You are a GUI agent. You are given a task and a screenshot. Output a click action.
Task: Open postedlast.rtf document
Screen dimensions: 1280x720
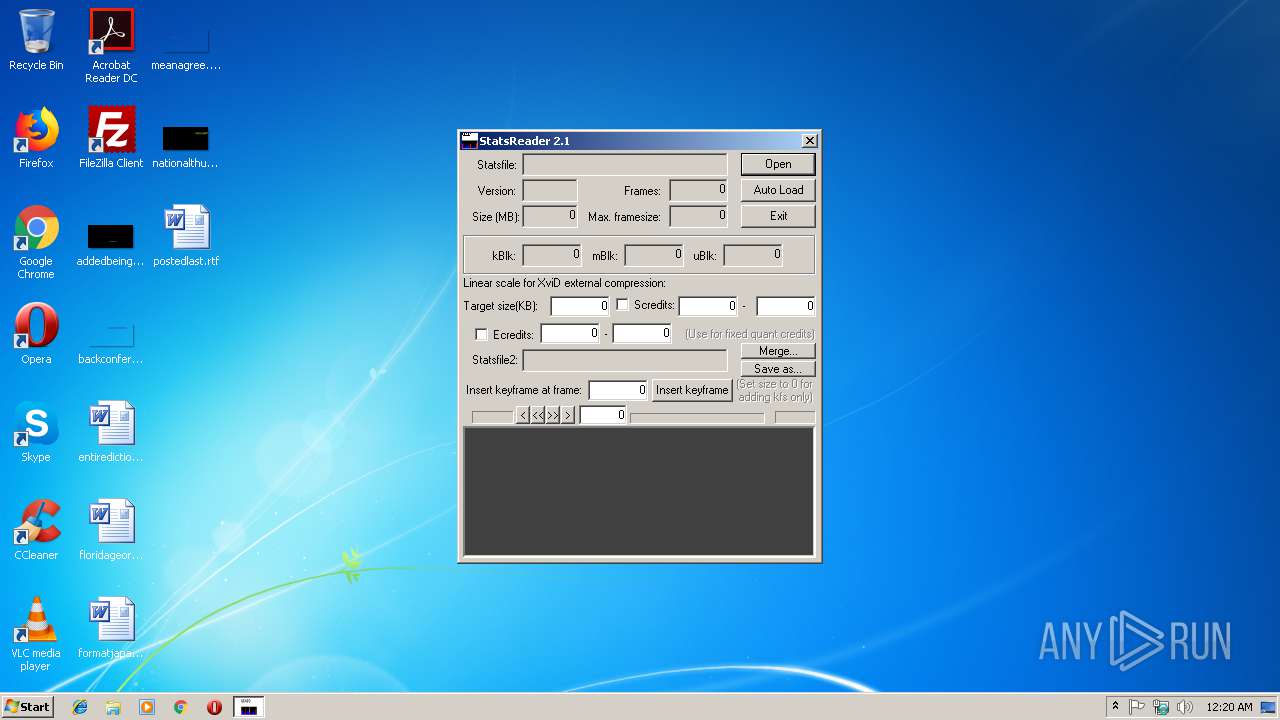186,236
